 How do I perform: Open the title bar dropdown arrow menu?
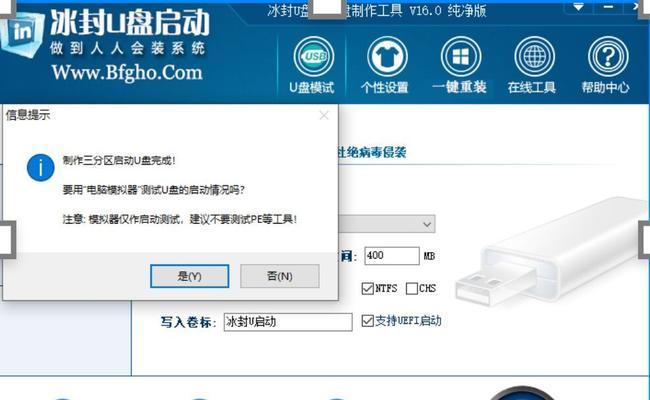(x=578, y=7)
